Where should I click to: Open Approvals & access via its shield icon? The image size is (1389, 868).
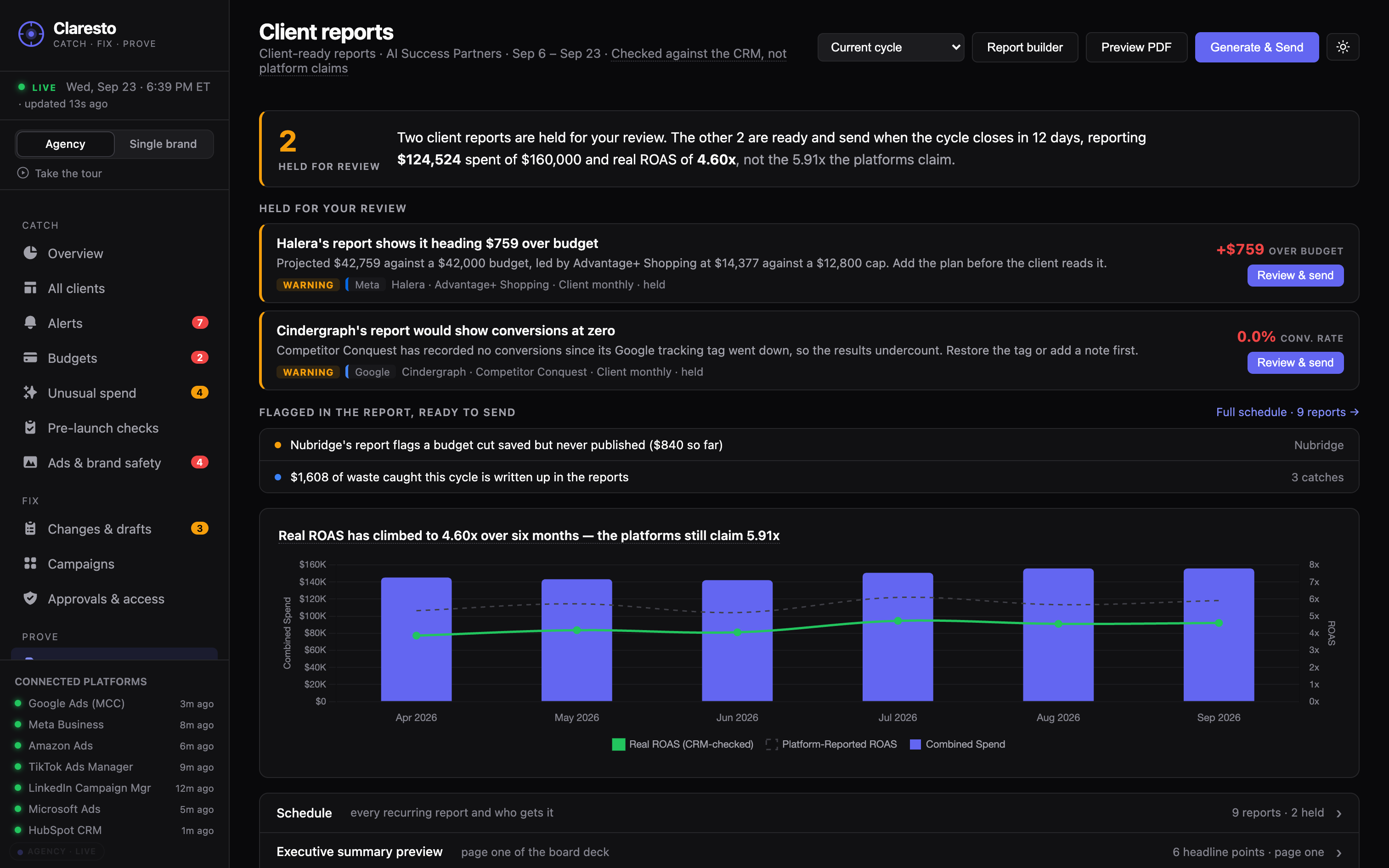click(x=30, y=598)
